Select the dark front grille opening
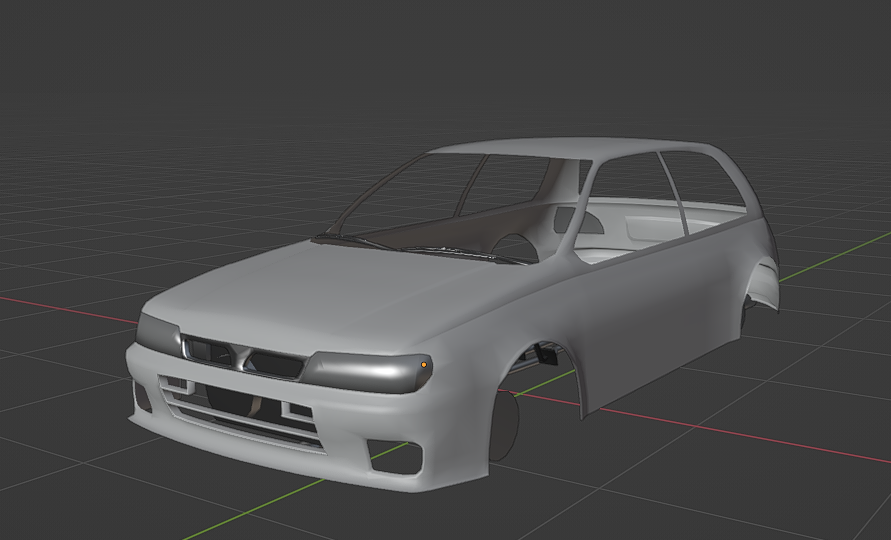The width and height of the screenshot is (891, 540). click(244, 356)
